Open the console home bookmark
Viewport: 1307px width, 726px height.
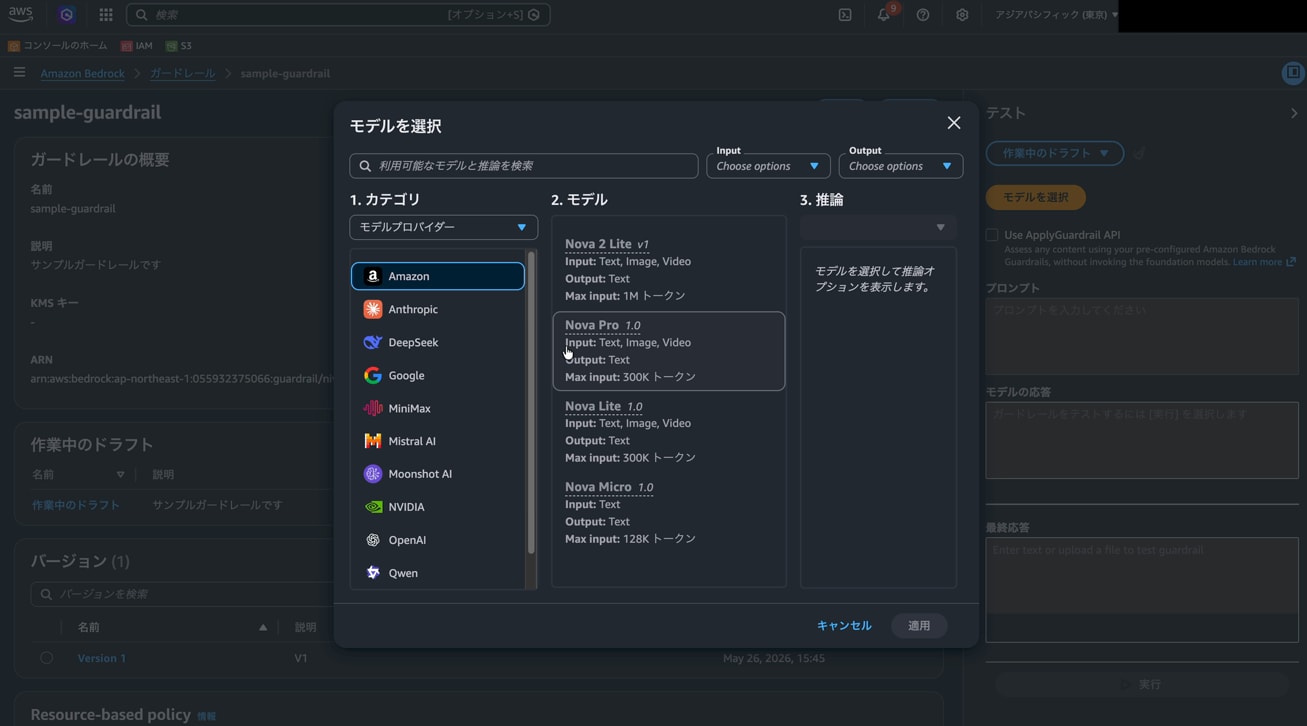[x=58, y=46]
